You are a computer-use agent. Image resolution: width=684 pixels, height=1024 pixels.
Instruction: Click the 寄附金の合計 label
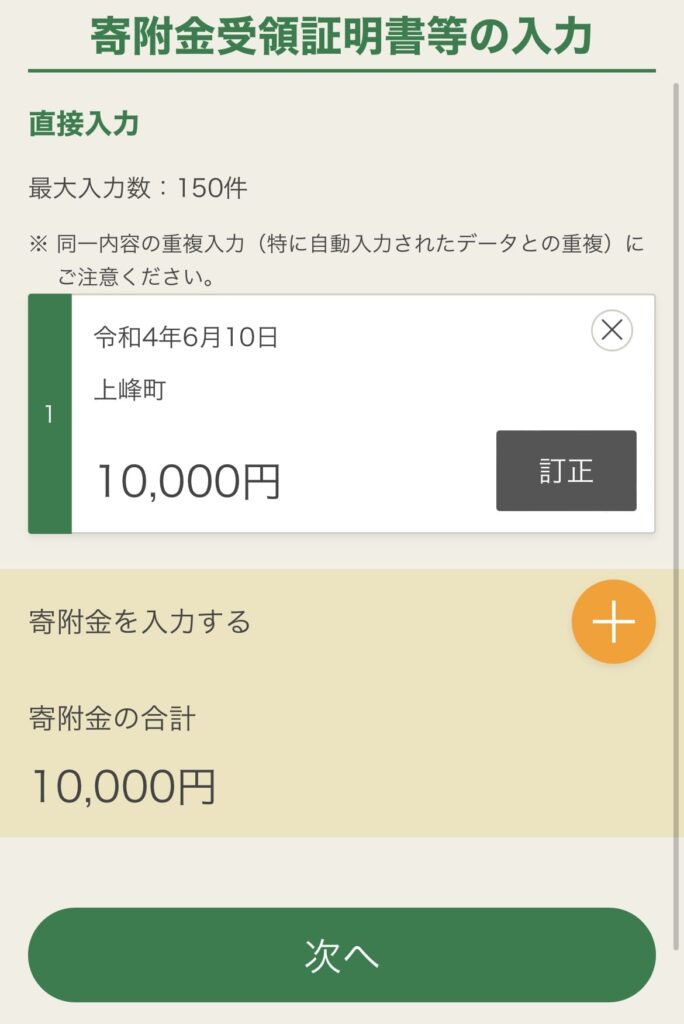[x=112, y=717]
